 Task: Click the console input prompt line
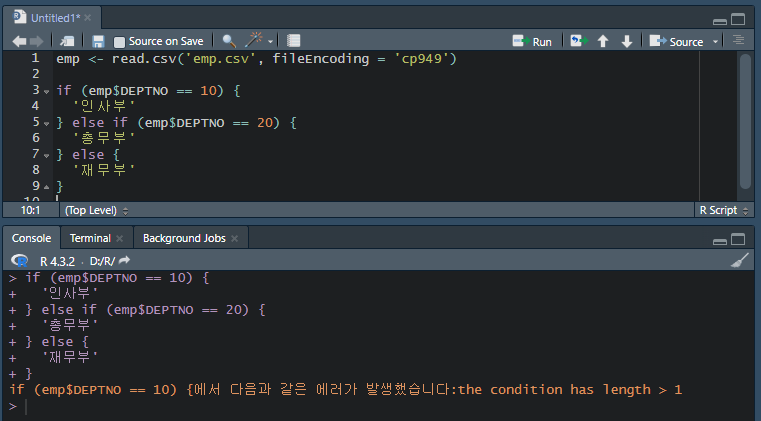pos(380,406)
